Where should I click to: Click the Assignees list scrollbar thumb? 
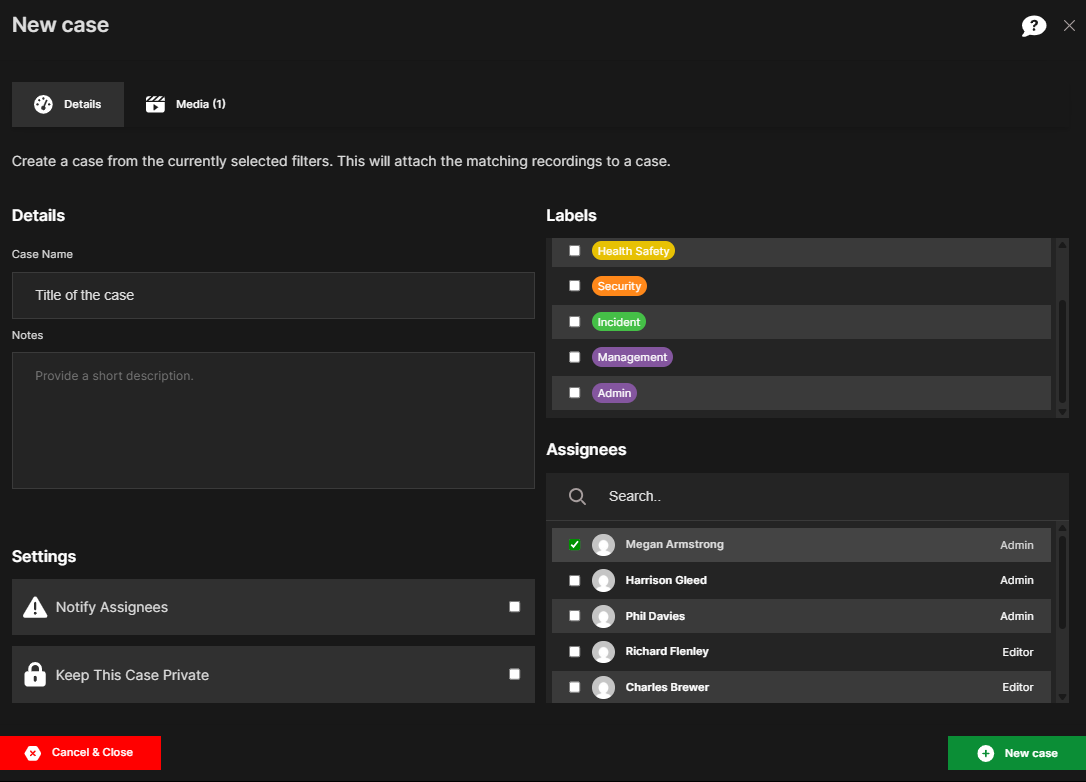tap(1062, 583)
